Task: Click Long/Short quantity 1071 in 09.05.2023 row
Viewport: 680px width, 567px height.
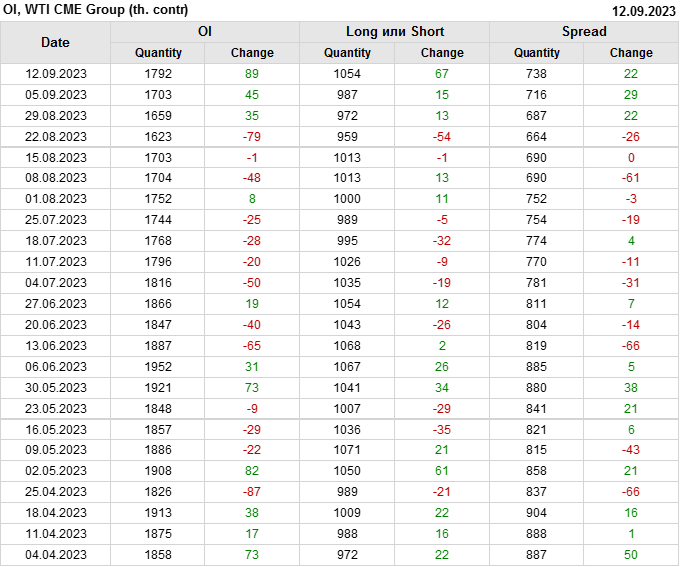Action: pyautogui.click(x=347, y=450)
